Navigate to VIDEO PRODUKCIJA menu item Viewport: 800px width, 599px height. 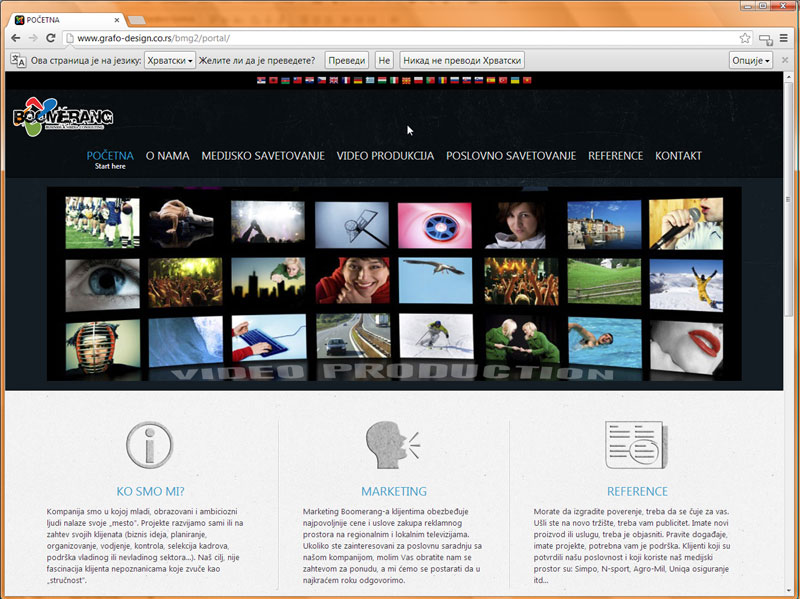click(x=385, y=156)
